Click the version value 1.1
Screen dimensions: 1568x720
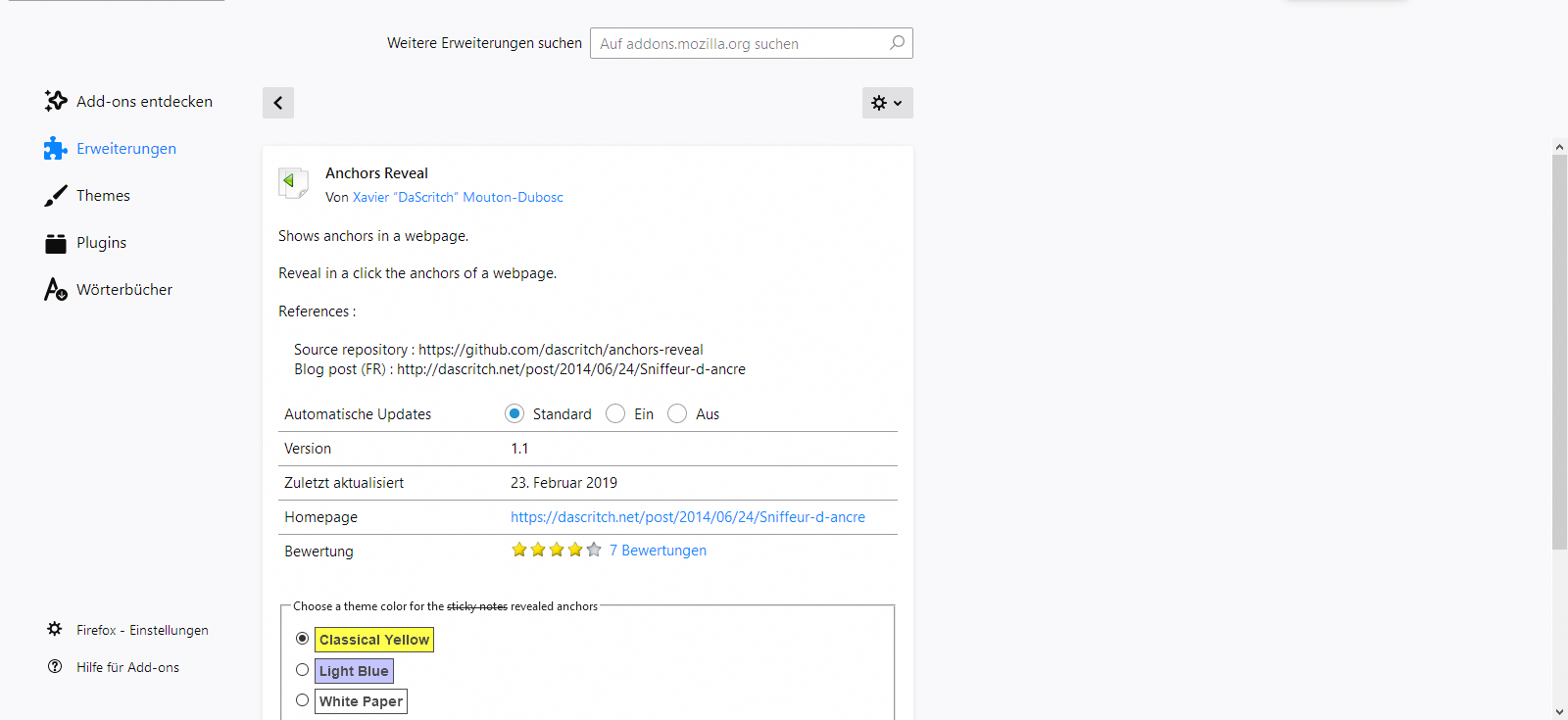coord(519,449)
